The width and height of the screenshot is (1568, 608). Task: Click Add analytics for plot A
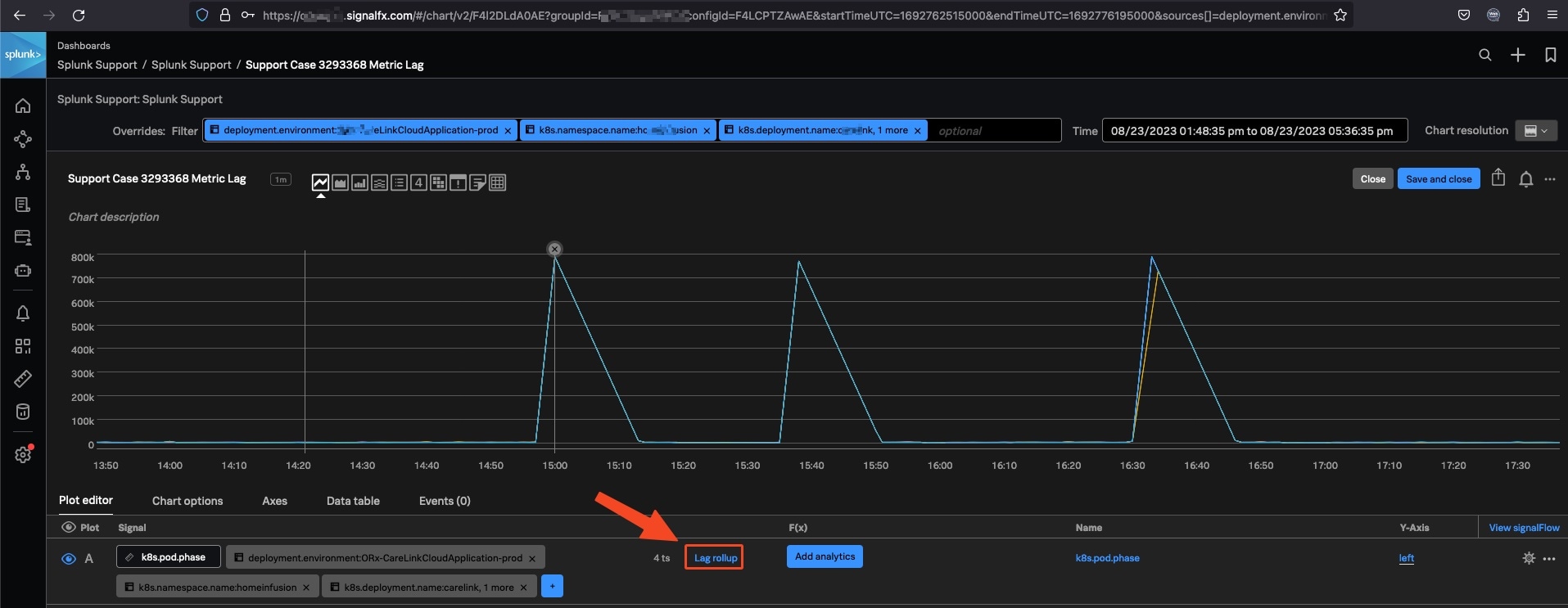pyautogui.click(x=825, y=556)
